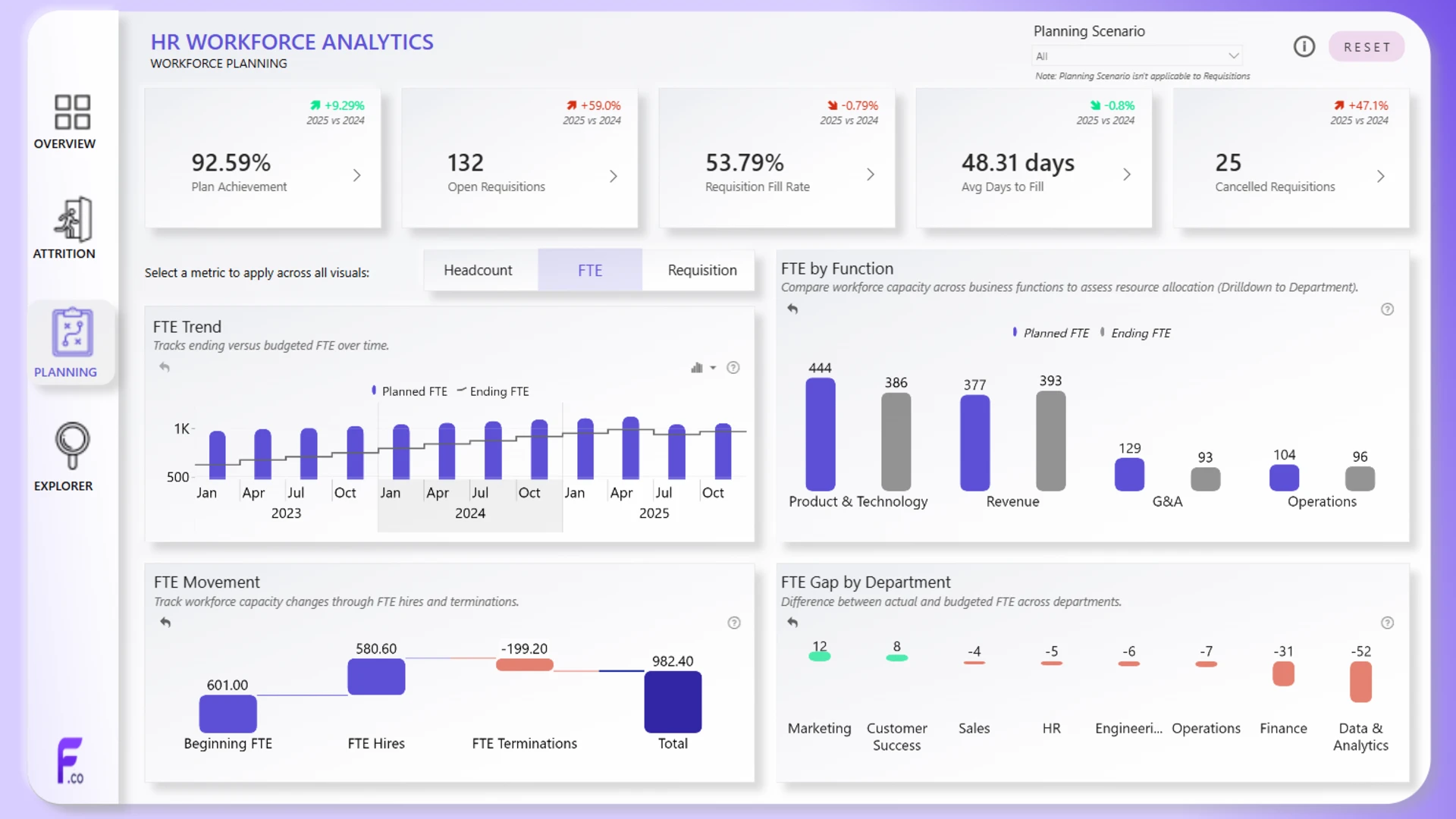Expand the Open Requisitions card chevron
Viewport: 1456px width, 819px height.
[x=613, y=176]
